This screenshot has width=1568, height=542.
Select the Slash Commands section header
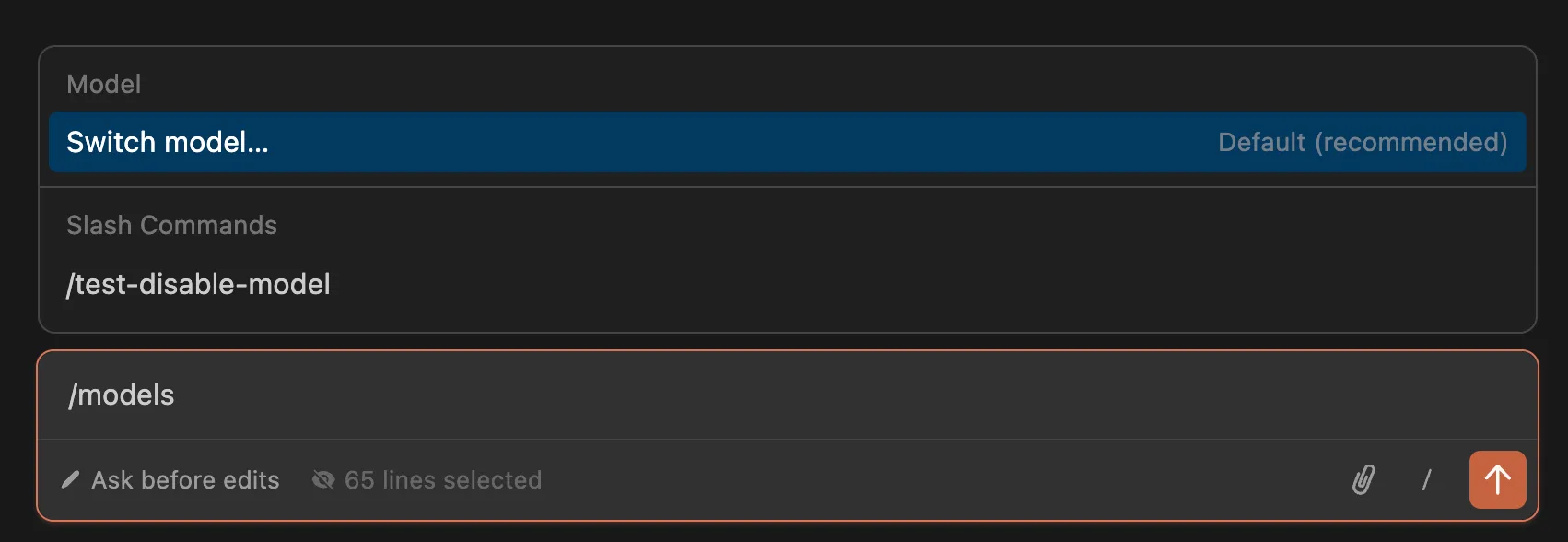(x=171, y=225)
